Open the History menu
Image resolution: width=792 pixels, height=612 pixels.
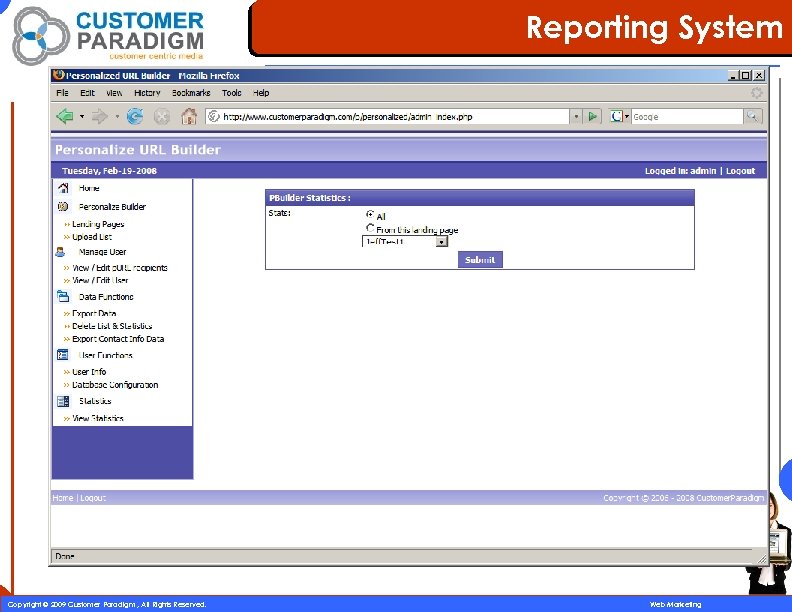point(147,93)
